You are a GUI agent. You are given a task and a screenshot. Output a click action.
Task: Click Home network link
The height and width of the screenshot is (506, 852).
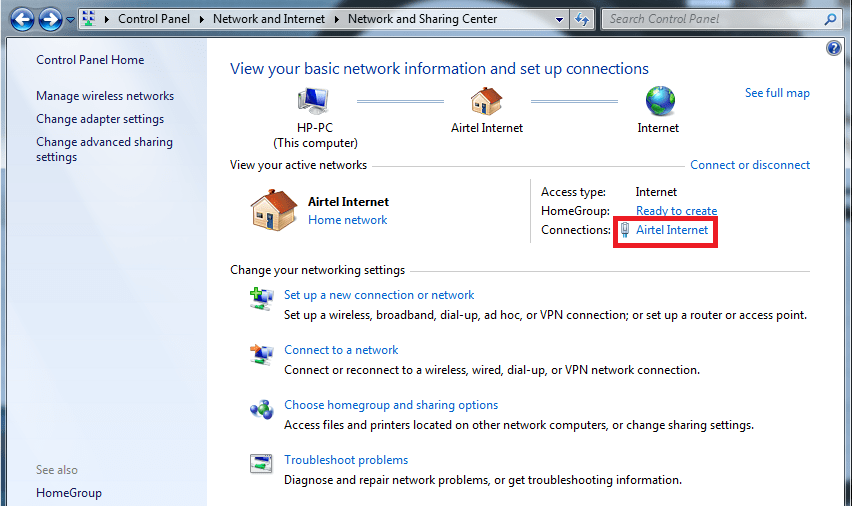coord(348,220)
